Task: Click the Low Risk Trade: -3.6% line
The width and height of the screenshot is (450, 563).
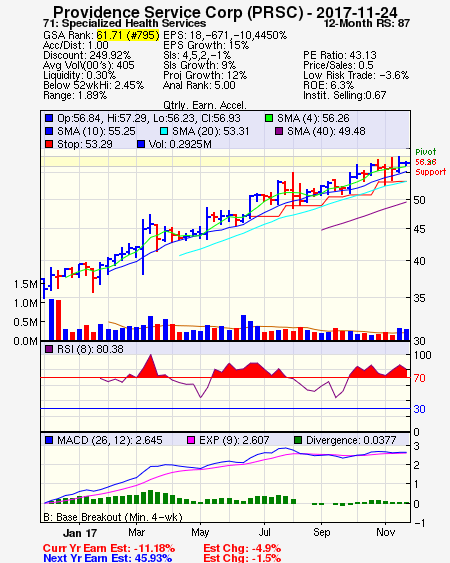Action: pos(356,75)
